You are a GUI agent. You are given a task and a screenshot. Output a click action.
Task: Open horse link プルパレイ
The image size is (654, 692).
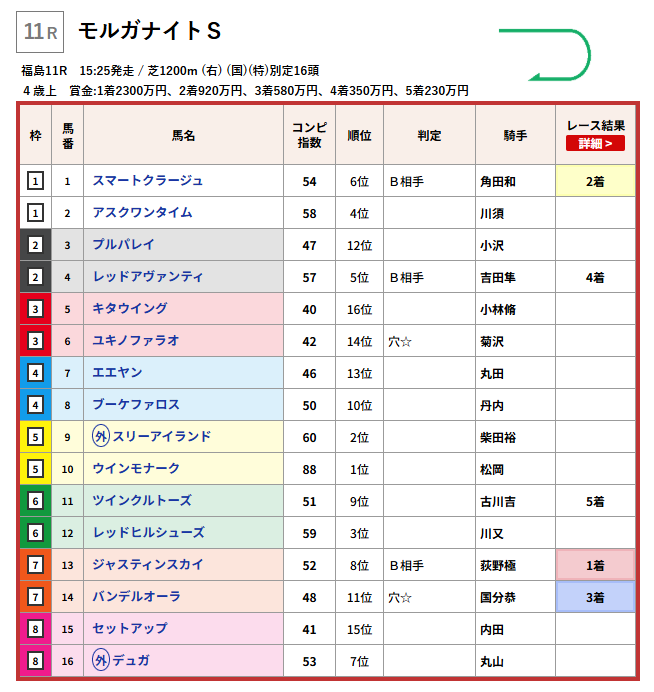tap(124, 244)
